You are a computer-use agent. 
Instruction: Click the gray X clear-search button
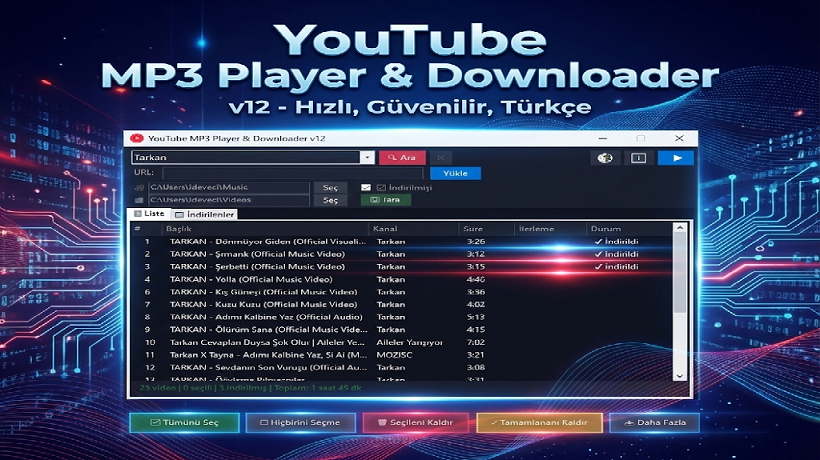tap(441, 157)
